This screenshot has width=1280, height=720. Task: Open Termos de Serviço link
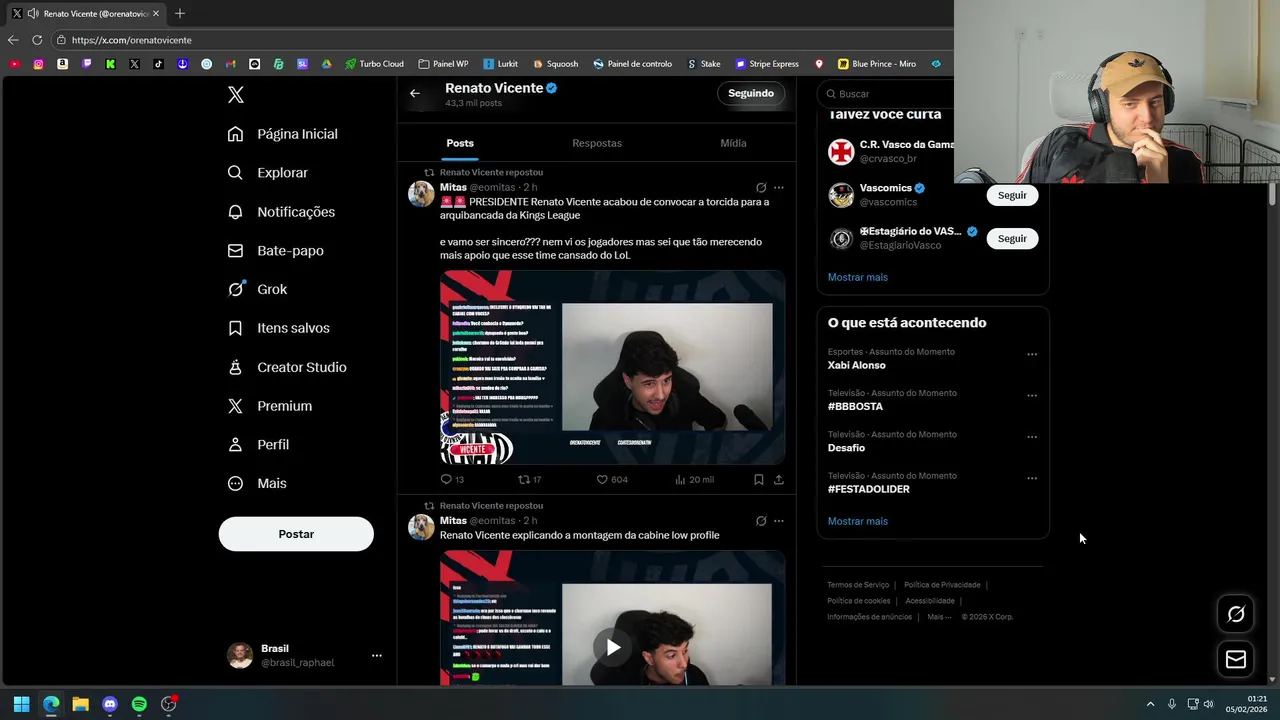tap(858, 585)
